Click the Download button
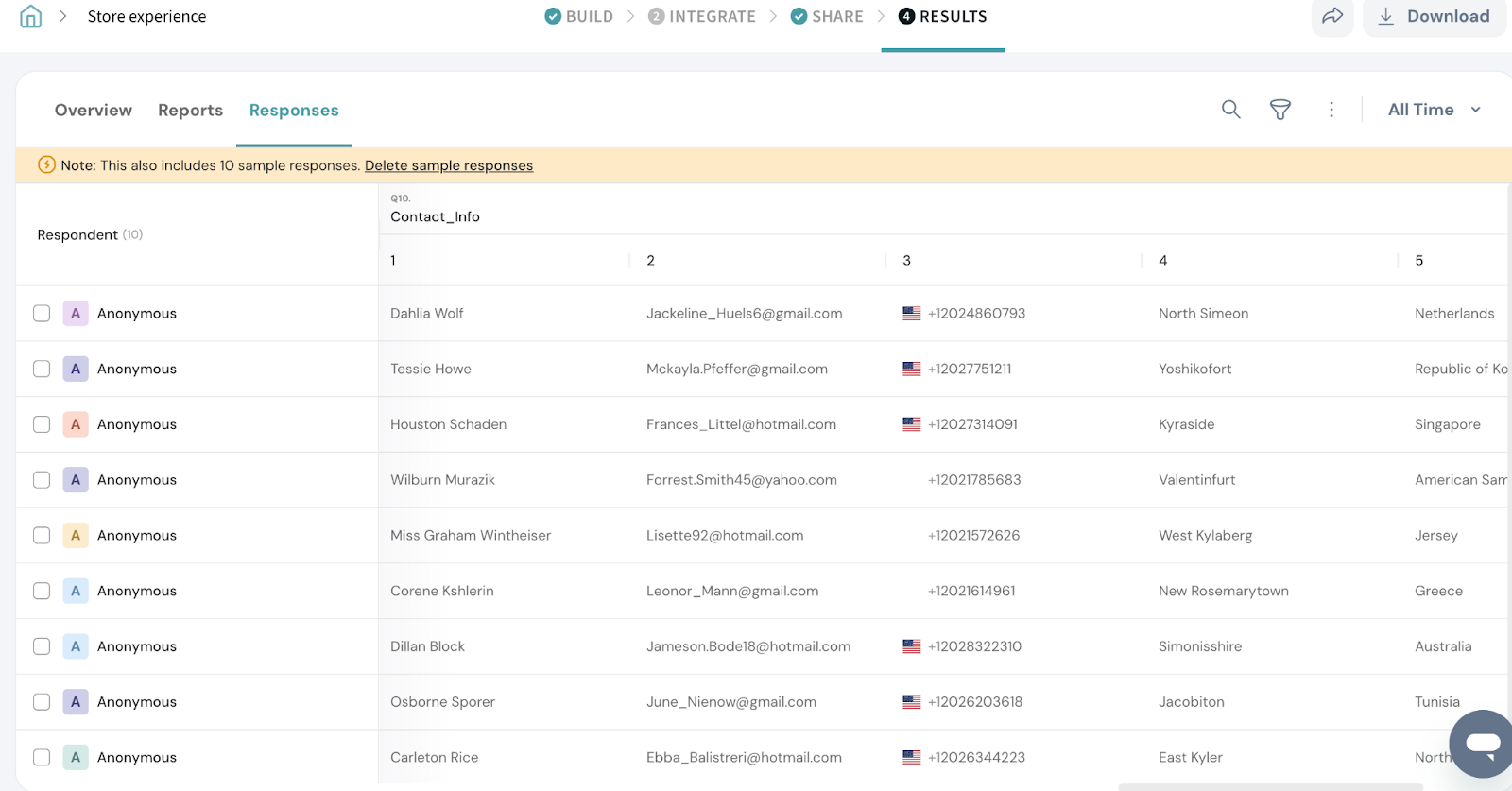Image resolution: width=1512 pixels, height=791 pixels. pos(1435,16)
